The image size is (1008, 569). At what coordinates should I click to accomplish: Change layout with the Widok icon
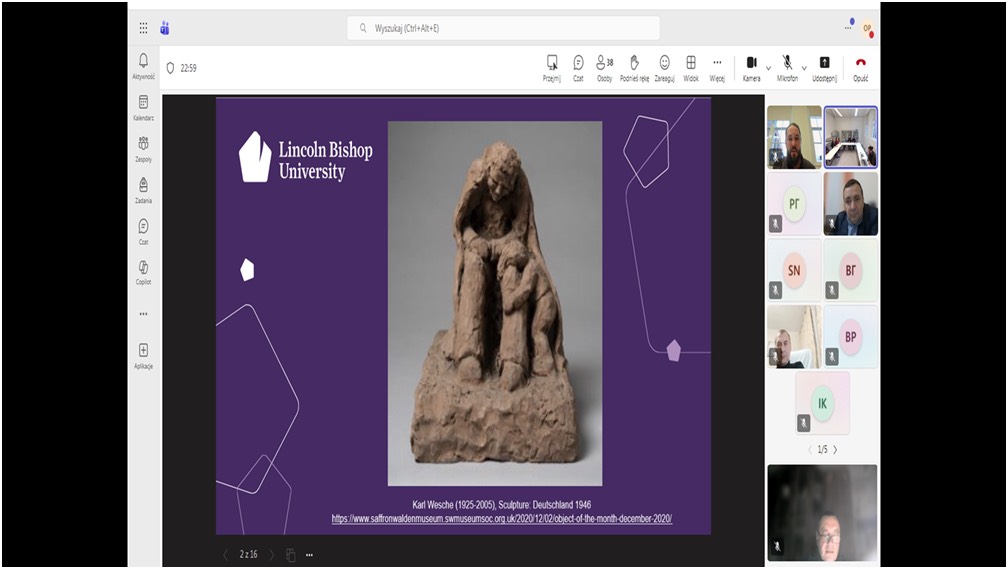[x=691, y=64]
